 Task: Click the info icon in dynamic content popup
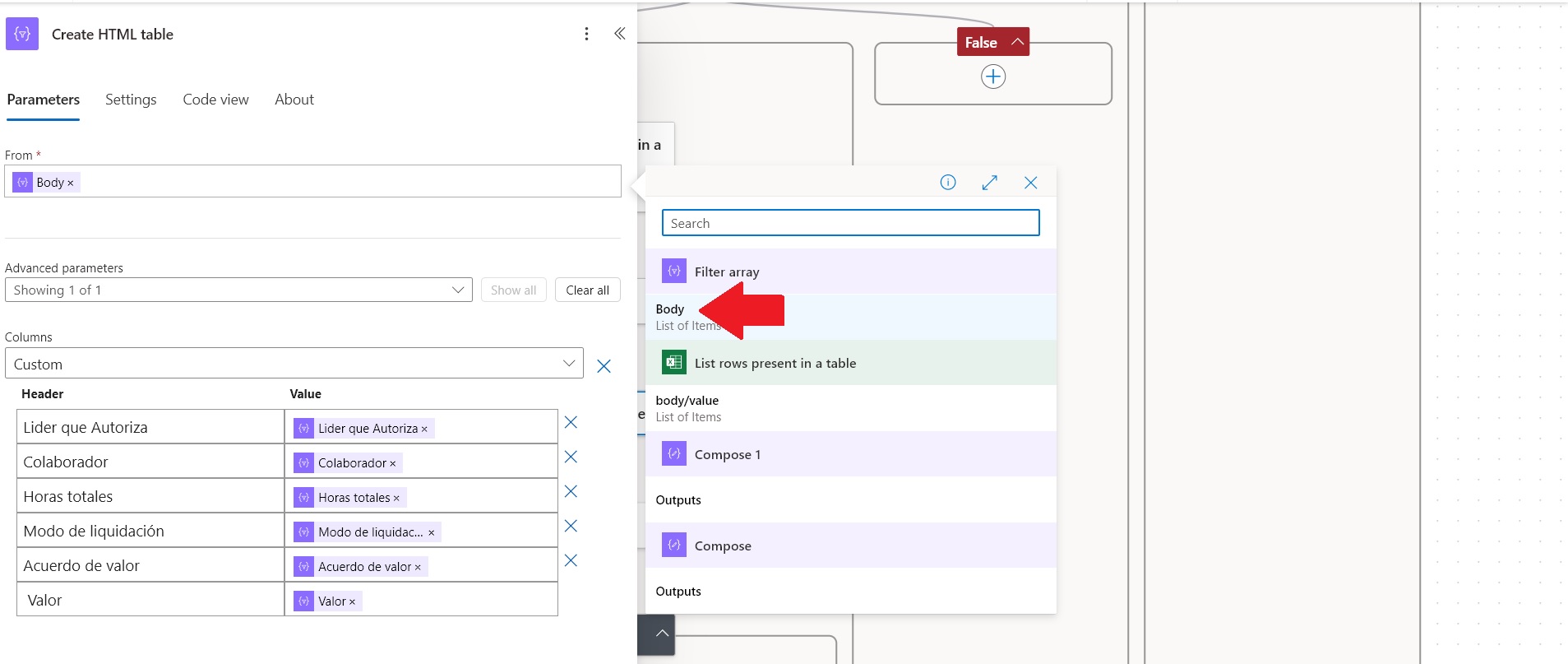948,183
